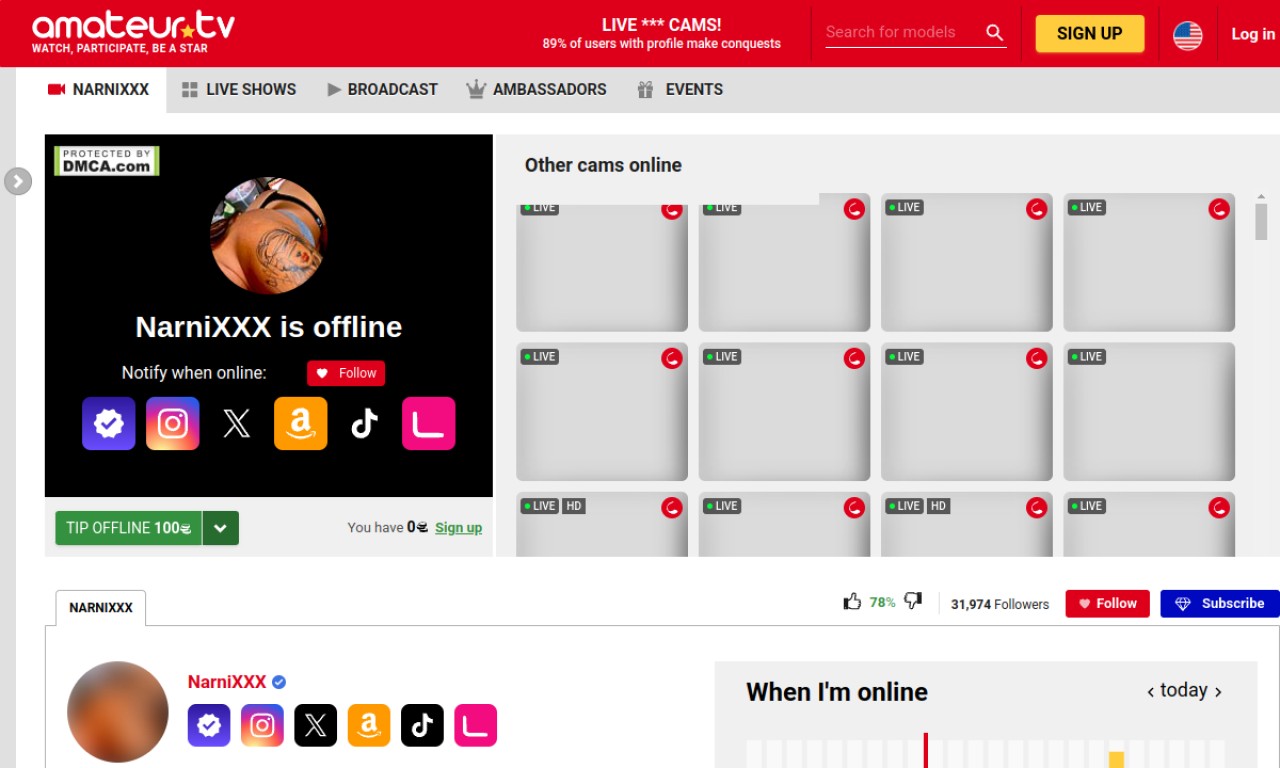1280x768 pixels.
Task: Click the 31,974 Followers count
Action: click(x=1000, y=604)
